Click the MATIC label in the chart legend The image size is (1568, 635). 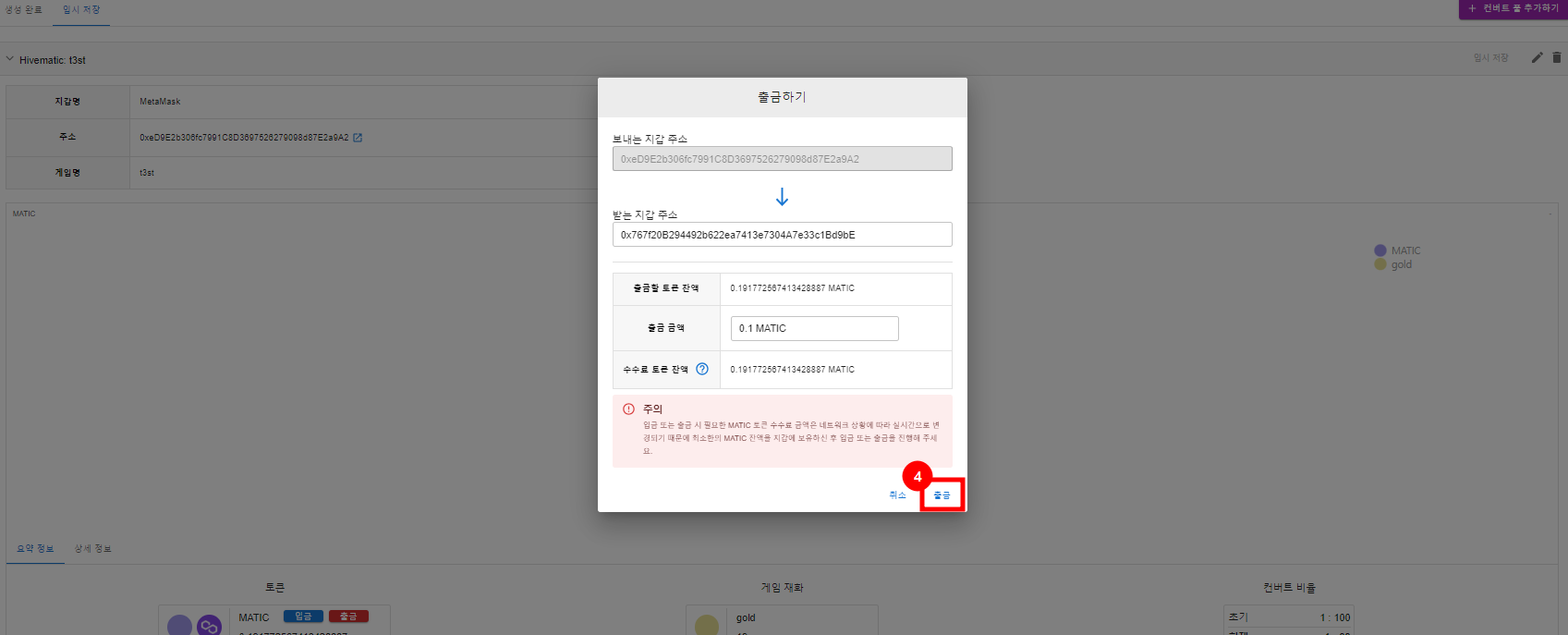click(1405, 250)
